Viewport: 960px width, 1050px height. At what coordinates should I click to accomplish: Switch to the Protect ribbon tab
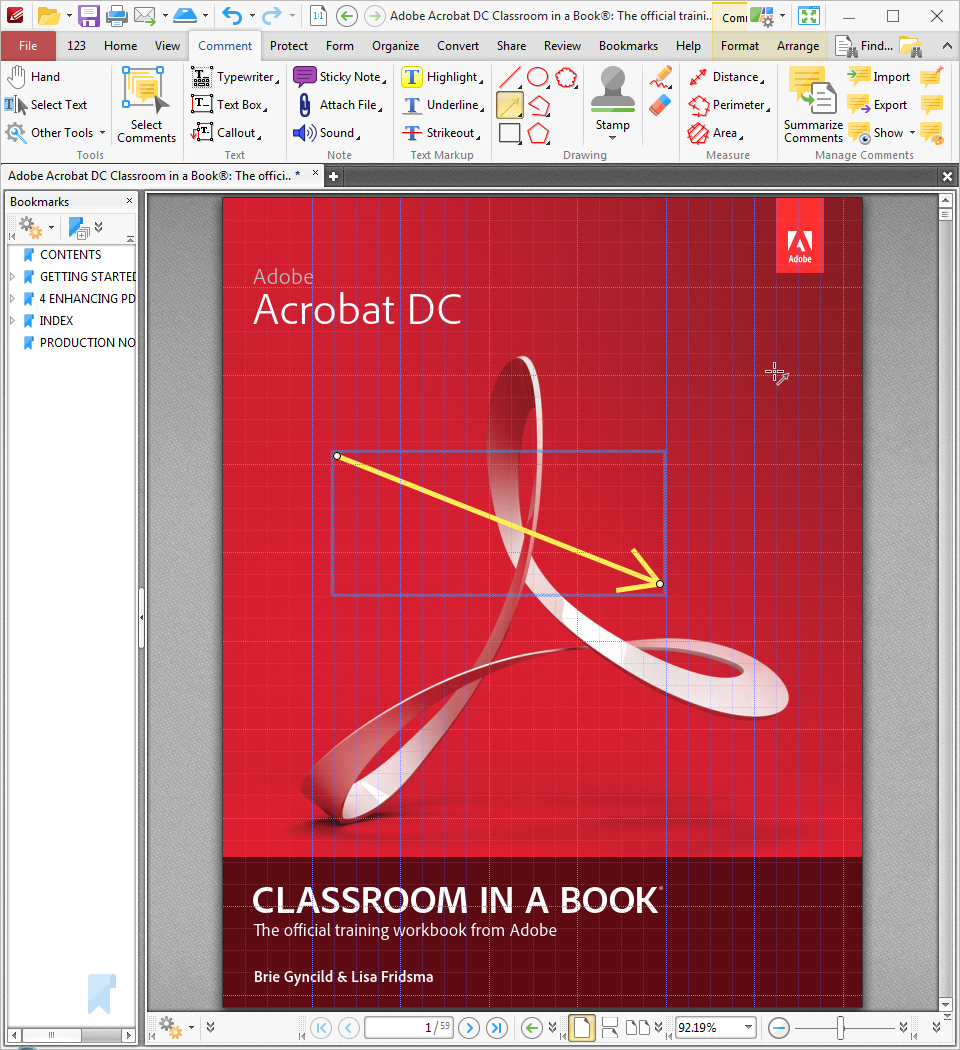[x=289, y=46]
